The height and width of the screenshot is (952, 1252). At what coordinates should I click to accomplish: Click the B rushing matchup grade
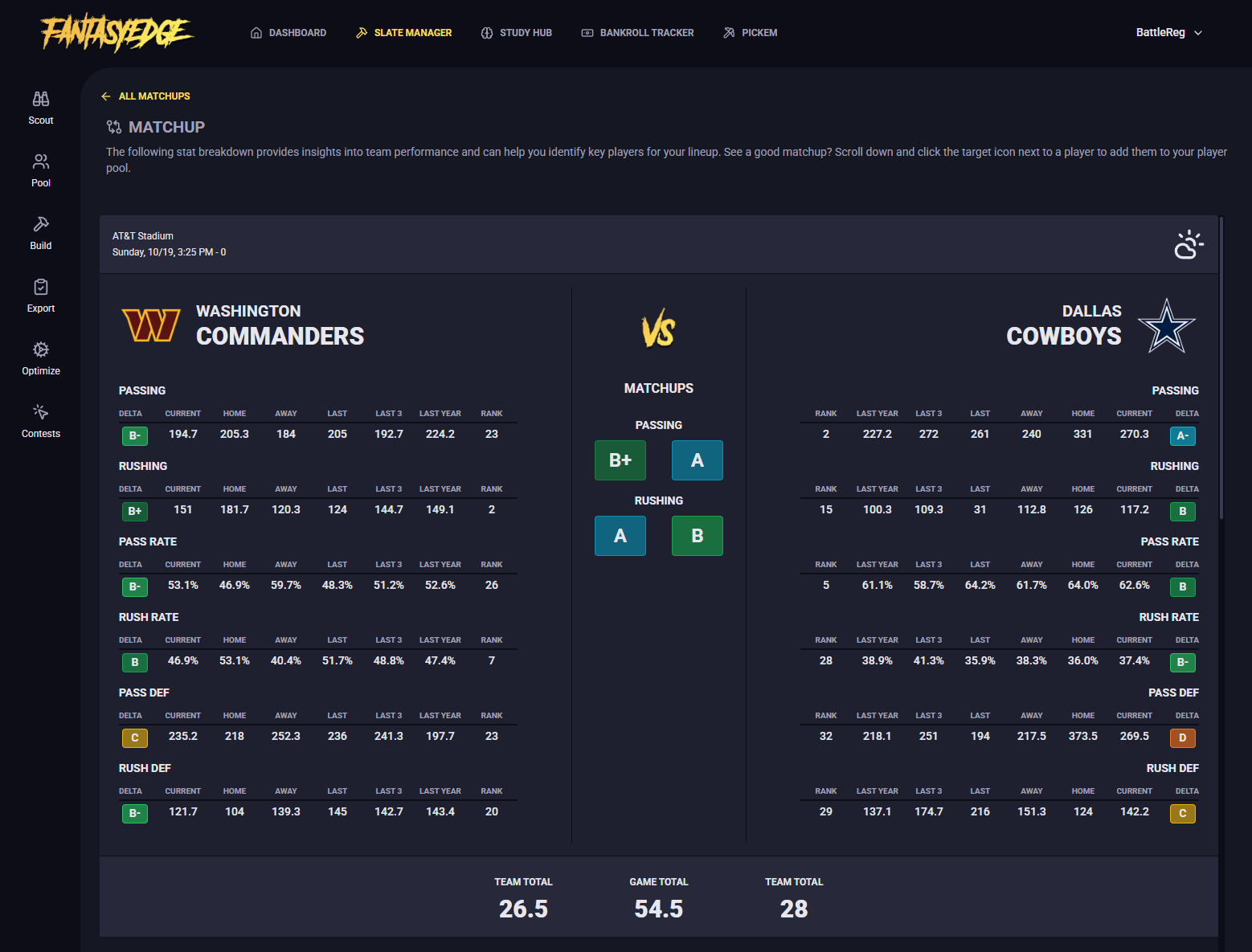pyautogui.click(x=698, y=536)
